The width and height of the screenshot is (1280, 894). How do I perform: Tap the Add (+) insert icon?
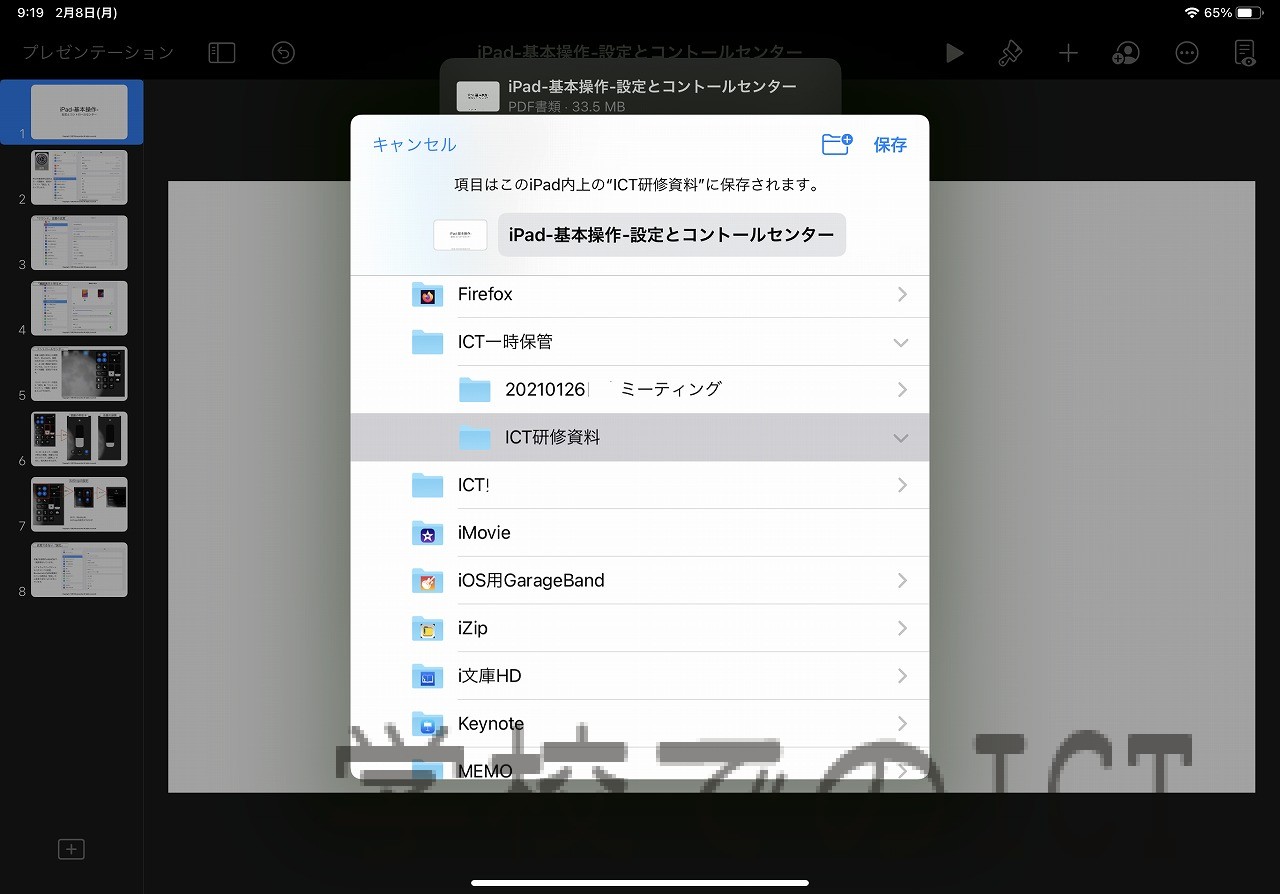tap(1069, 53)
